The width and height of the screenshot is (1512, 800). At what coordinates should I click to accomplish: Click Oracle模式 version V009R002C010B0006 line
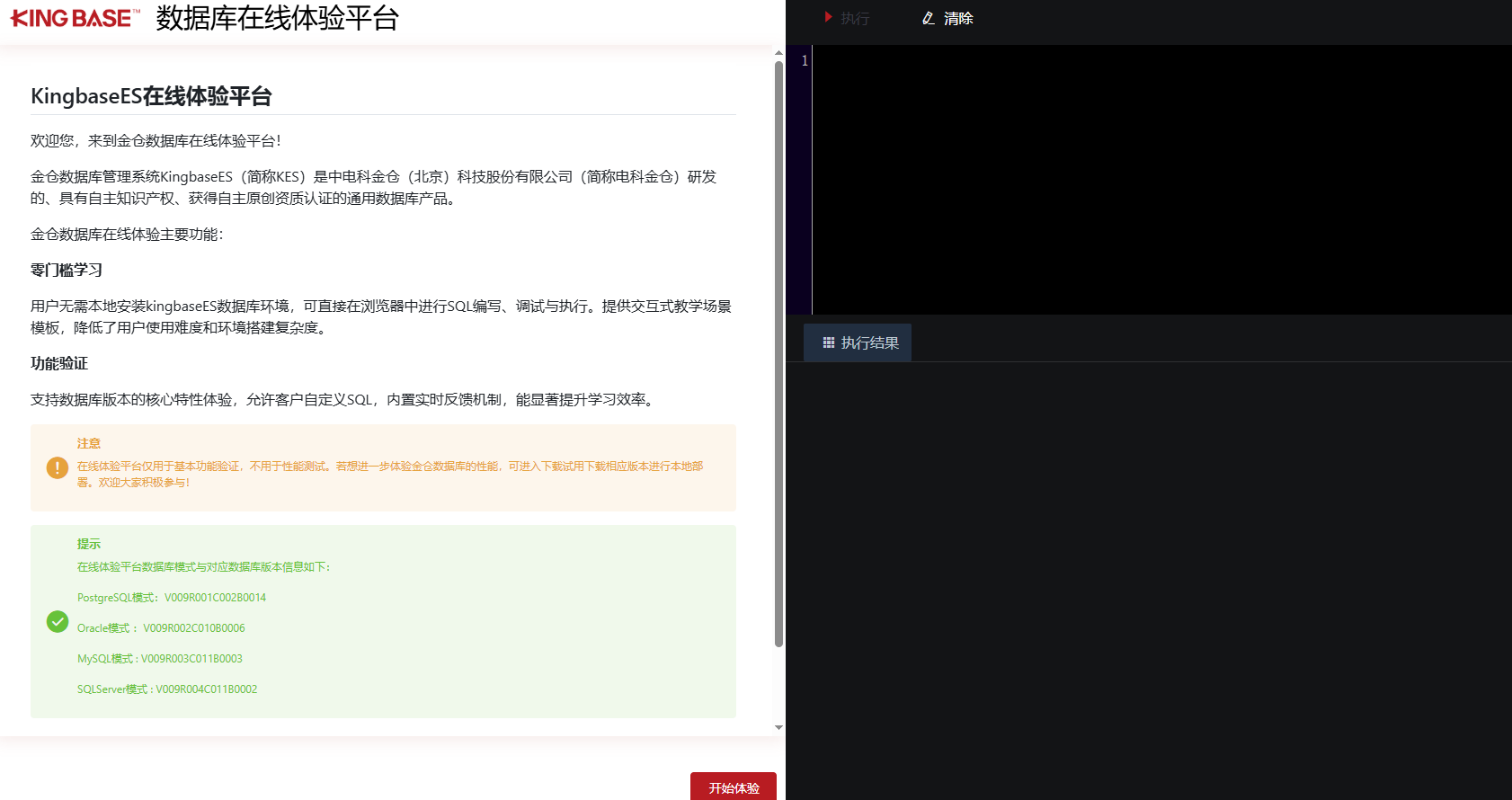(x=161, y=628)
